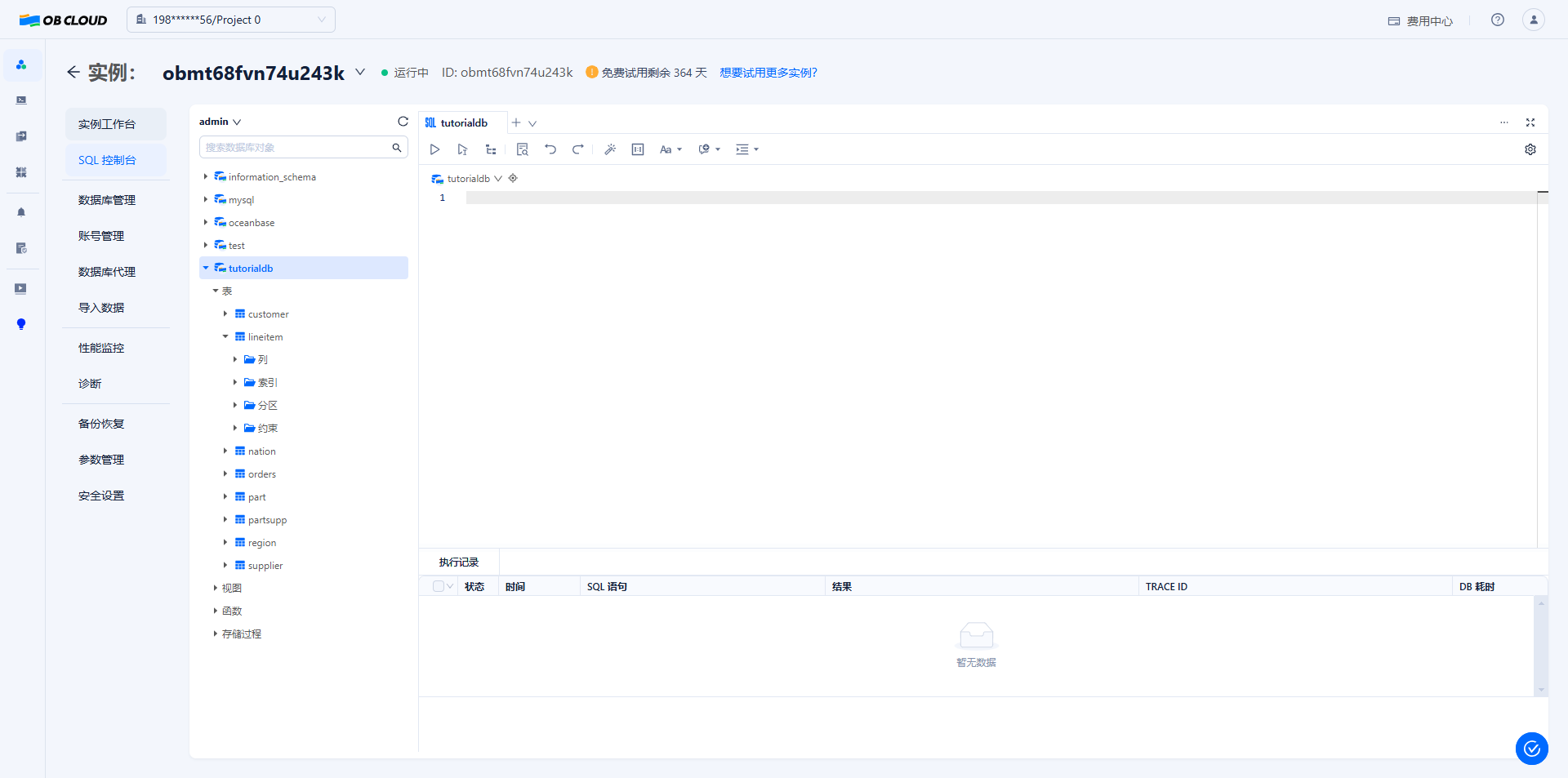Open editor settings gear
The height and width of the screenshot is (778, 1568).
point(1530,149)
